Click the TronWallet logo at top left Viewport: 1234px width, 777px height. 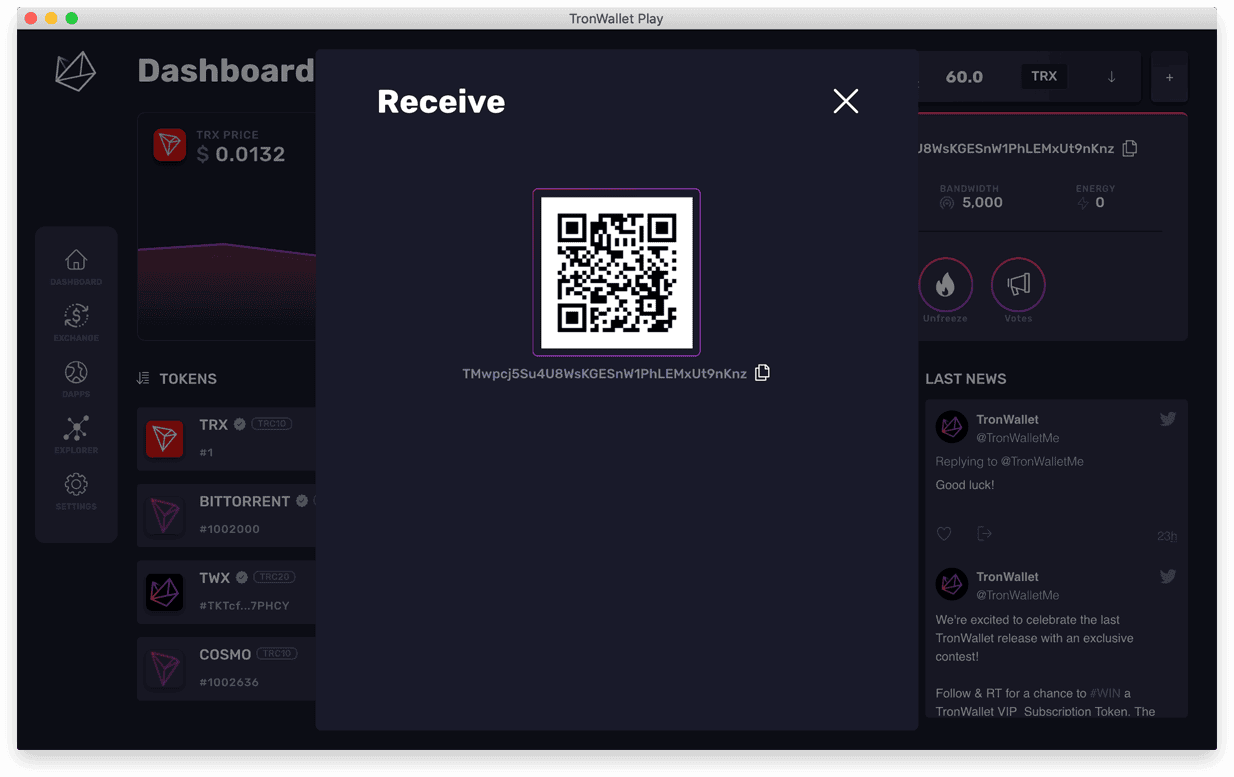point(75,72)
